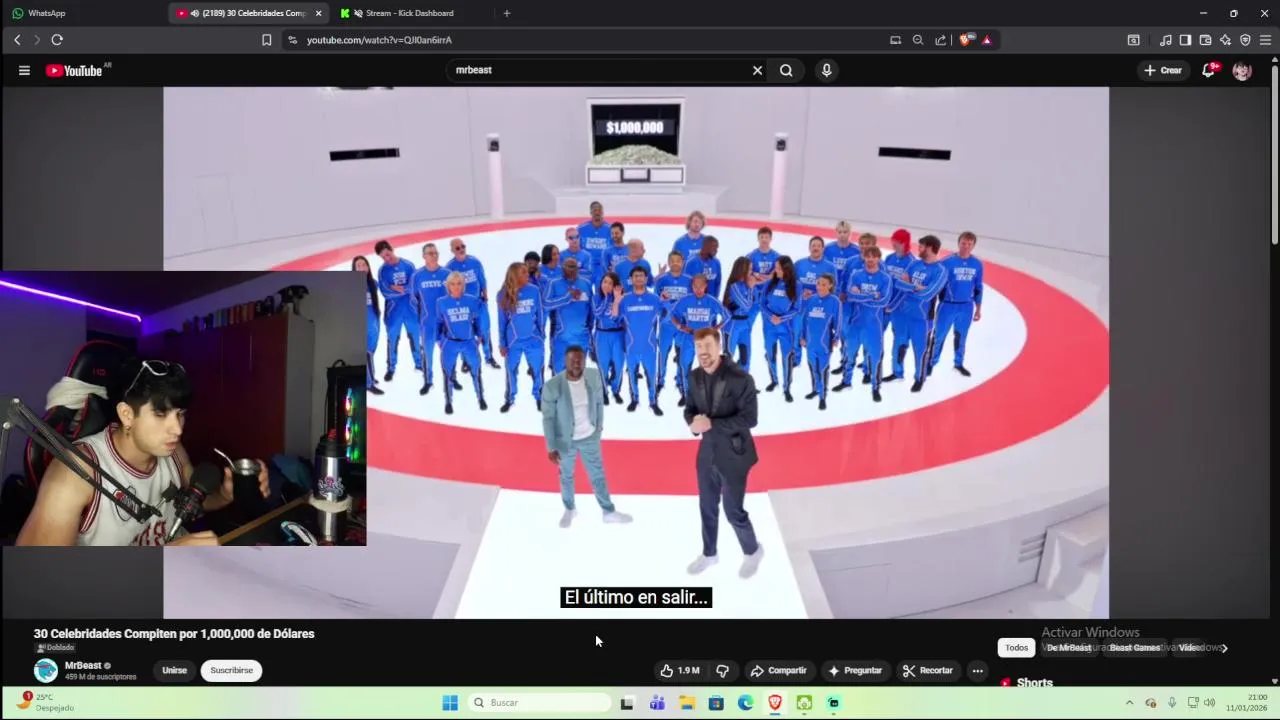Open the MrBeast channel avatar
This screenshot has width=1280, height=720.
(46, 670)
